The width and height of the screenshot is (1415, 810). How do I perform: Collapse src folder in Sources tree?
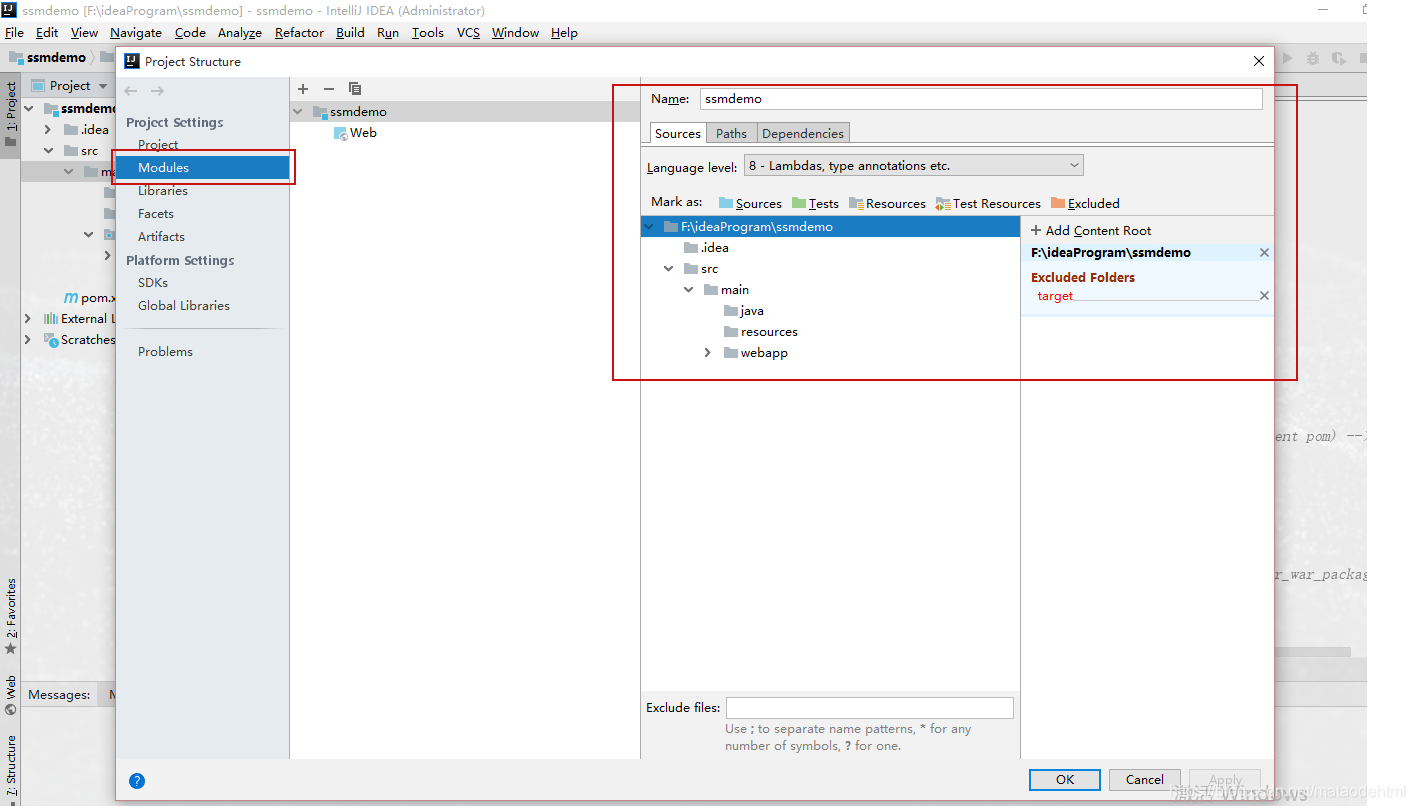pyautogui.click(x=669, y=269)
